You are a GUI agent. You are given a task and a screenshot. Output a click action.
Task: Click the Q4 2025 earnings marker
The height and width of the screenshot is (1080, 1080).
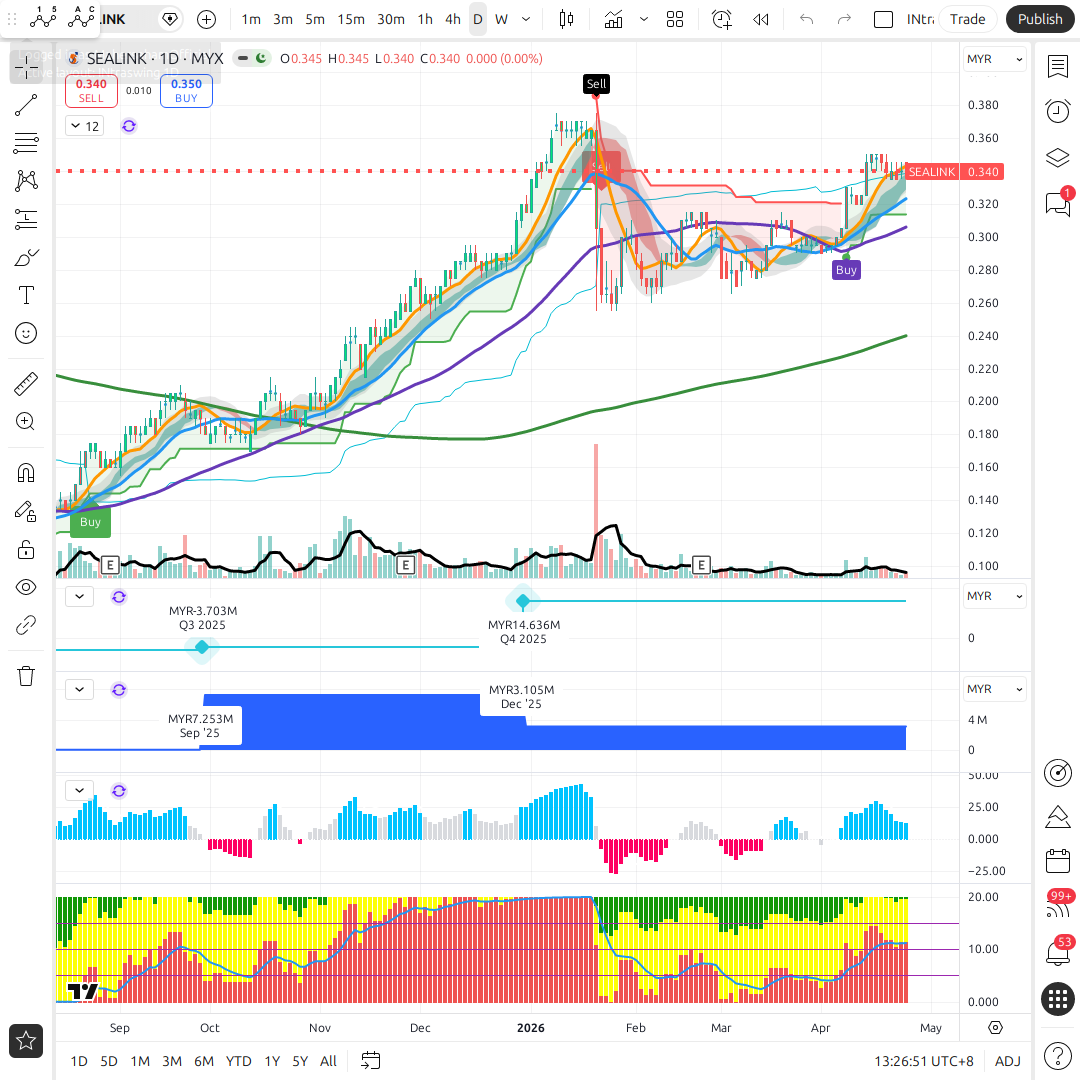coord(522,601)
